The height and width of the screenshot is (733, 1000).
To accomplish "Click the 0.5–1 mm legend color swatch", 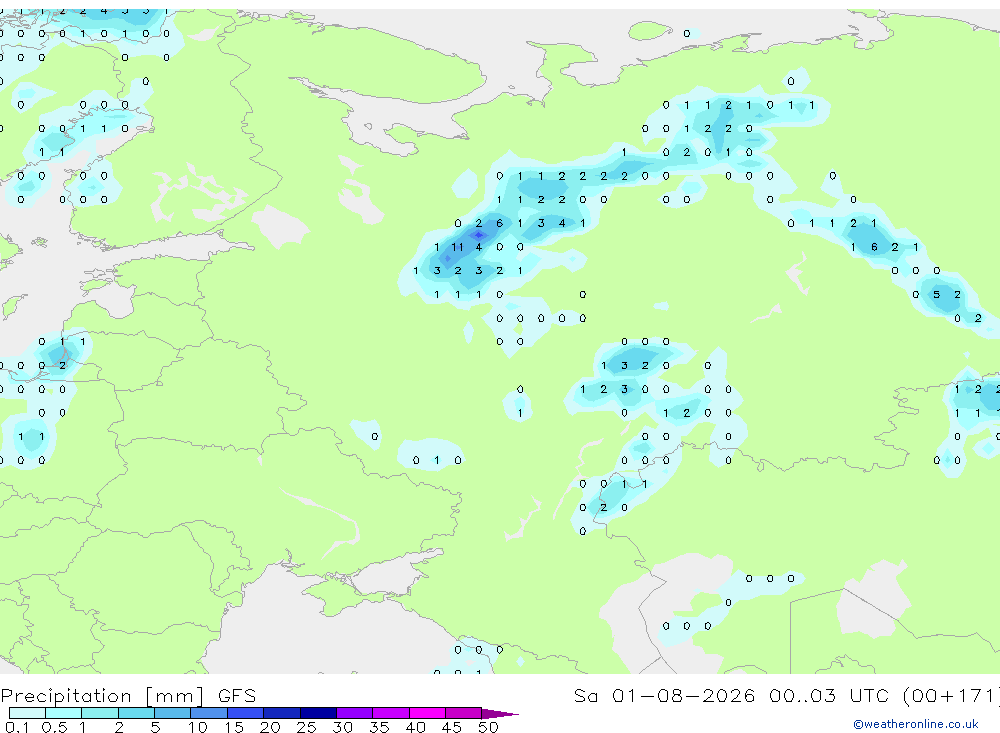I will tap(63, 713).
